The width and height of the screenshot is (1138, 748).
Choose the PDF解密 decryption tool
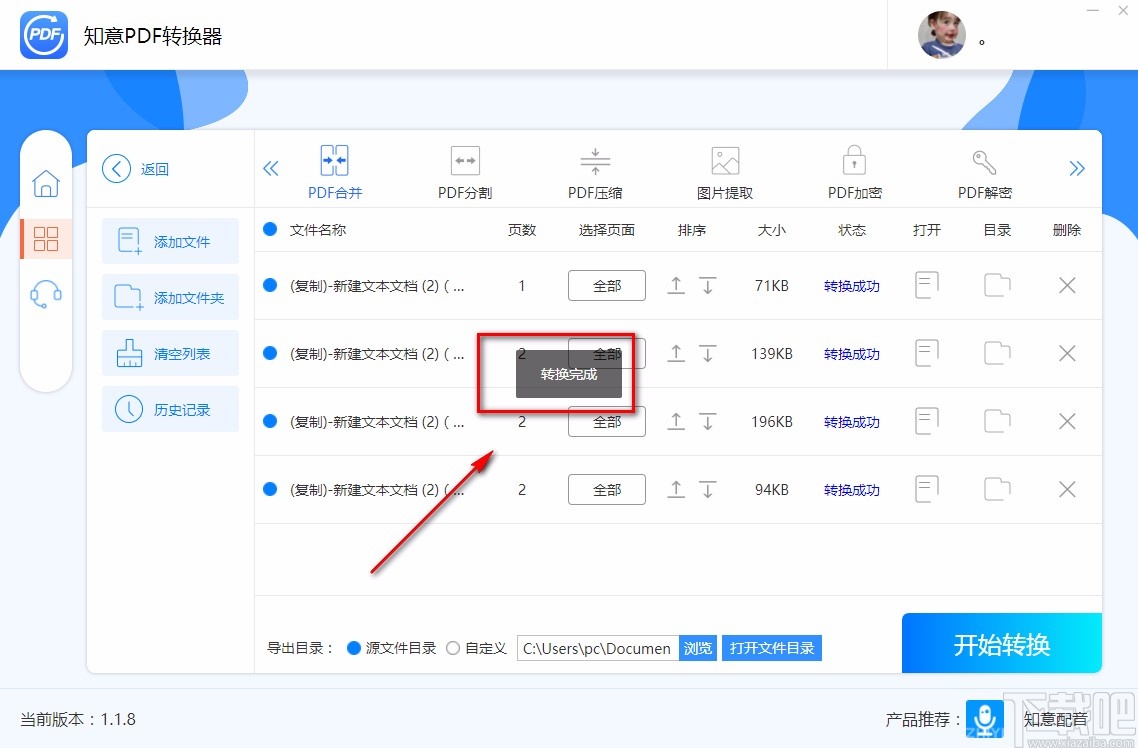984,170
